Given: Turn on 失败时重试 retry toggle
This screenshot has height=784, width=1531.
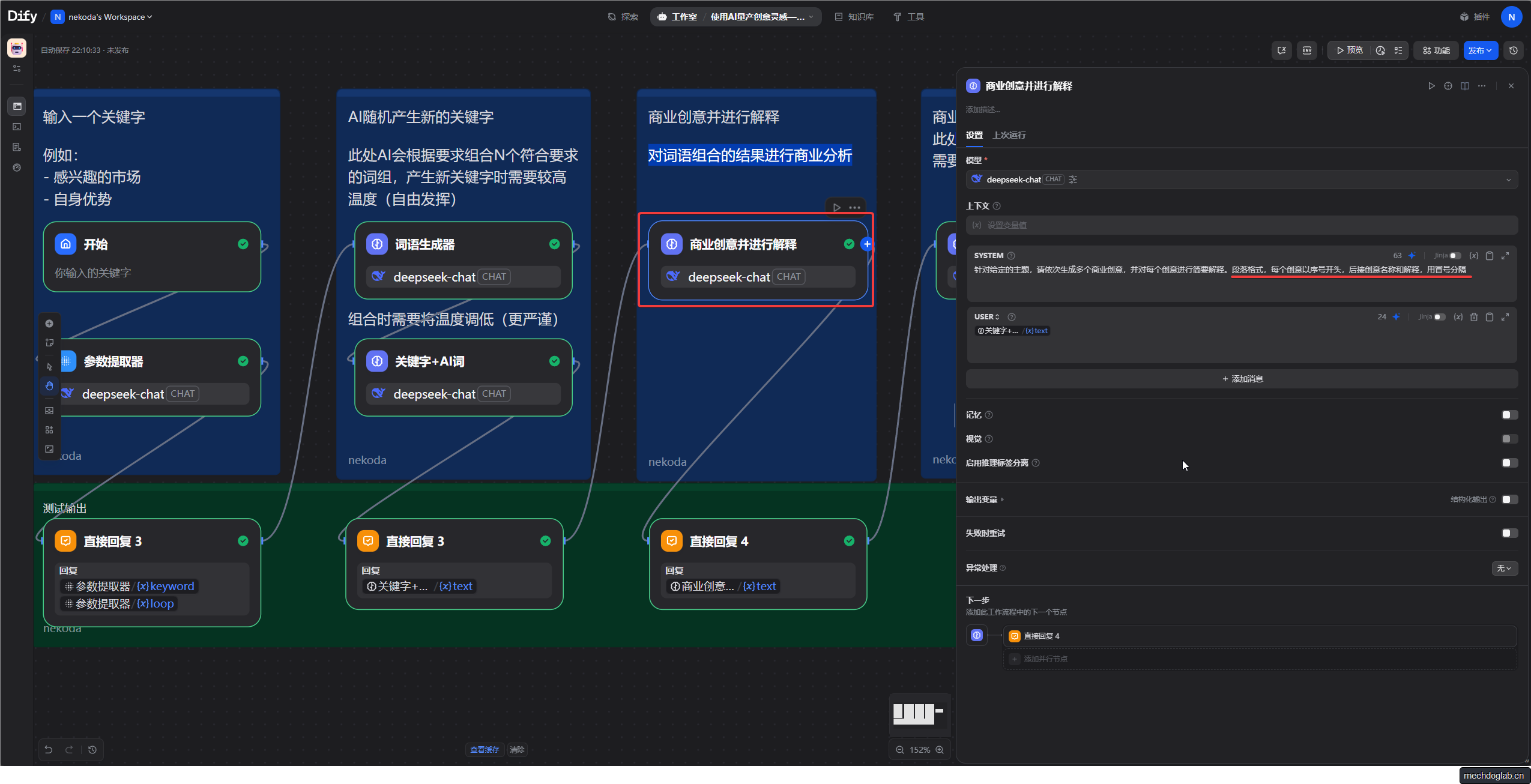Looking at the screenshot, I should (x=1509, y=533).
